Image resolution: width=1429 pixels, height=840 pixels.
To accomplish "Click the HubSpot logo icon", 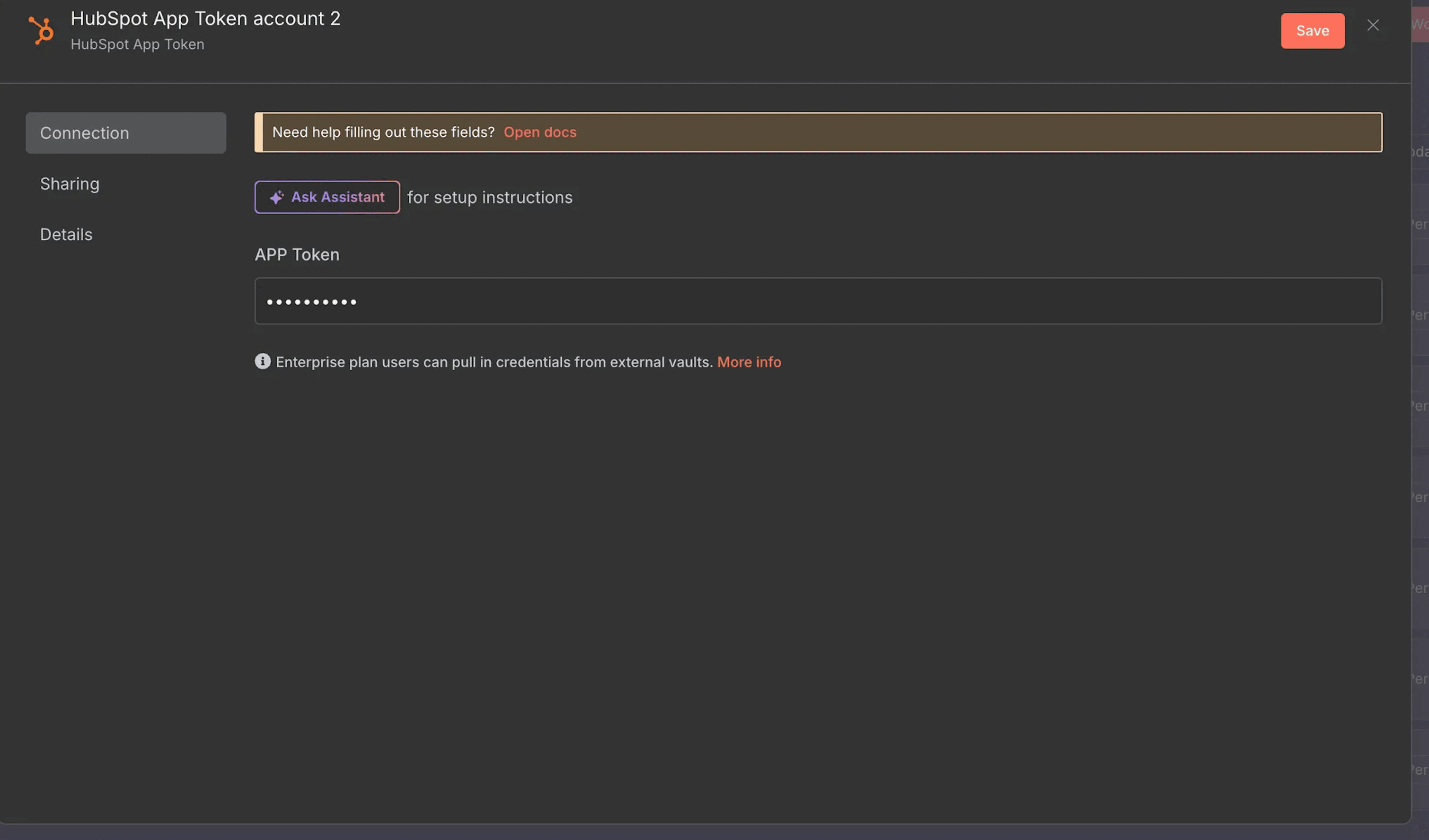I will coord(41,31).
